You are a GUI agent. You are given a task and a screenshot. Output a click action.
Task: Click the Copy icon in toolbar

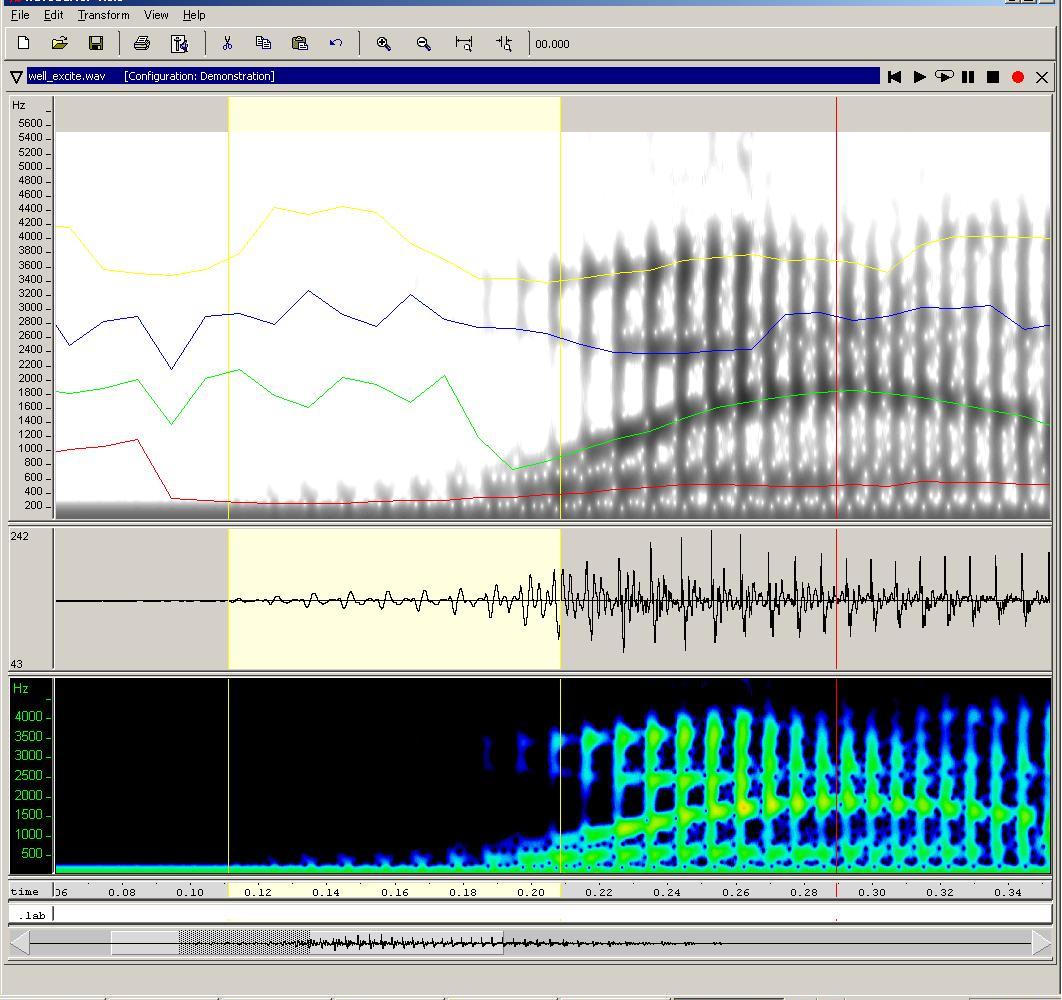pyautogui.click(x=263, y=43)
